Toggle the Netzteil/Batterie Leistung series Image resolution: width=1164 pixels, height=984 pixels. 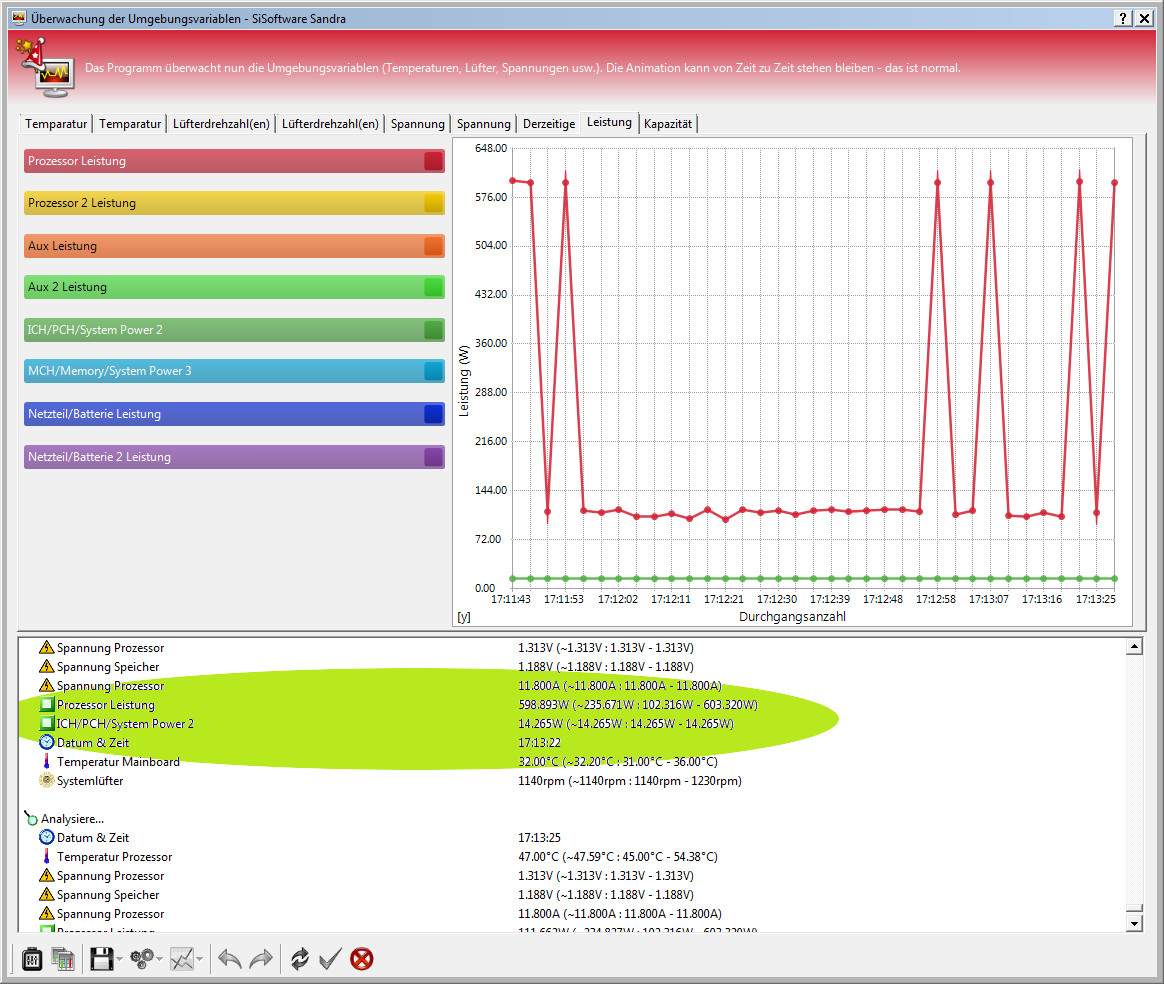click(234, 414)
